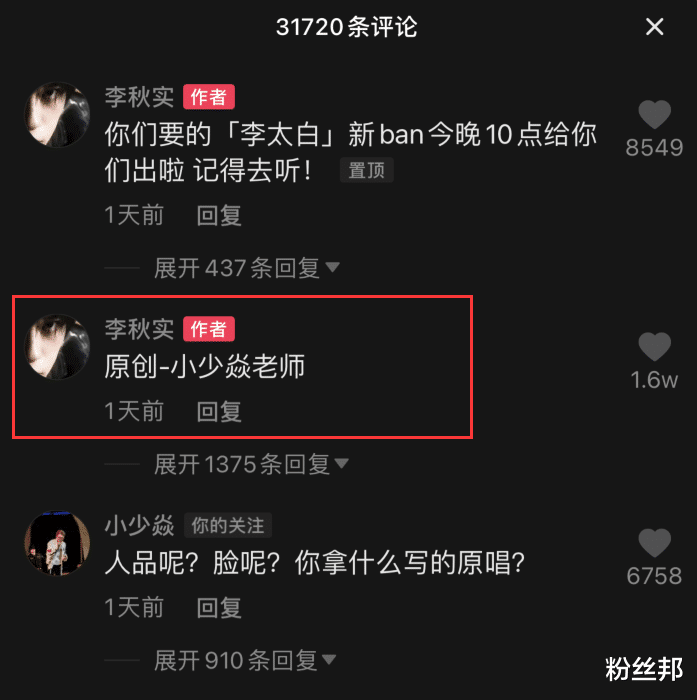This screenshot has height=700, width=697.
Task: Reply to 原创-小少焱老师 comment
Action: (219, 412)
